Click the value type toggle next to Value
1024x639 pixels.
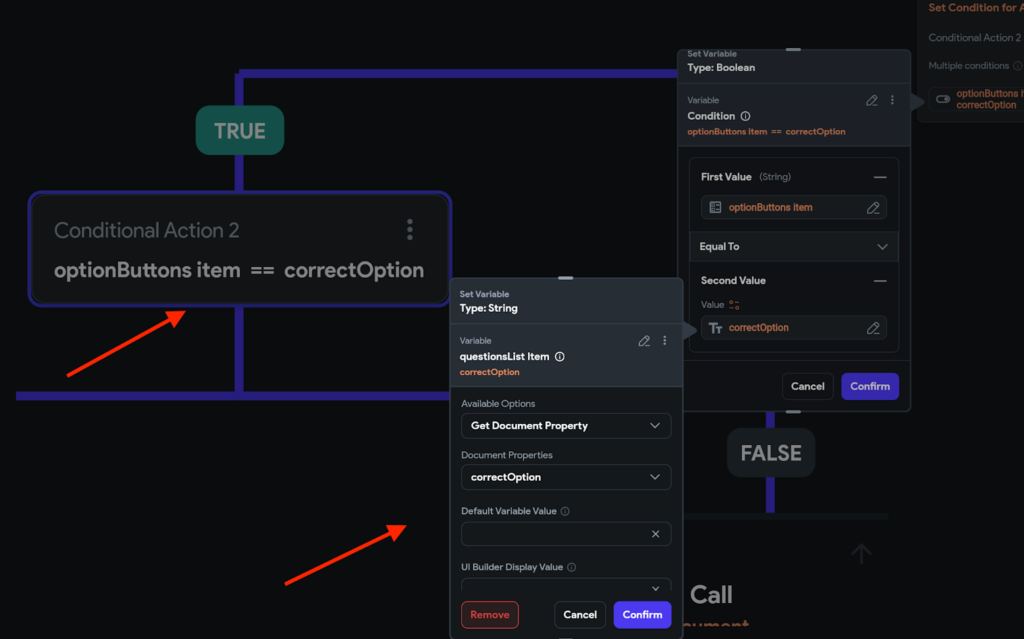[x=735, y=304]
